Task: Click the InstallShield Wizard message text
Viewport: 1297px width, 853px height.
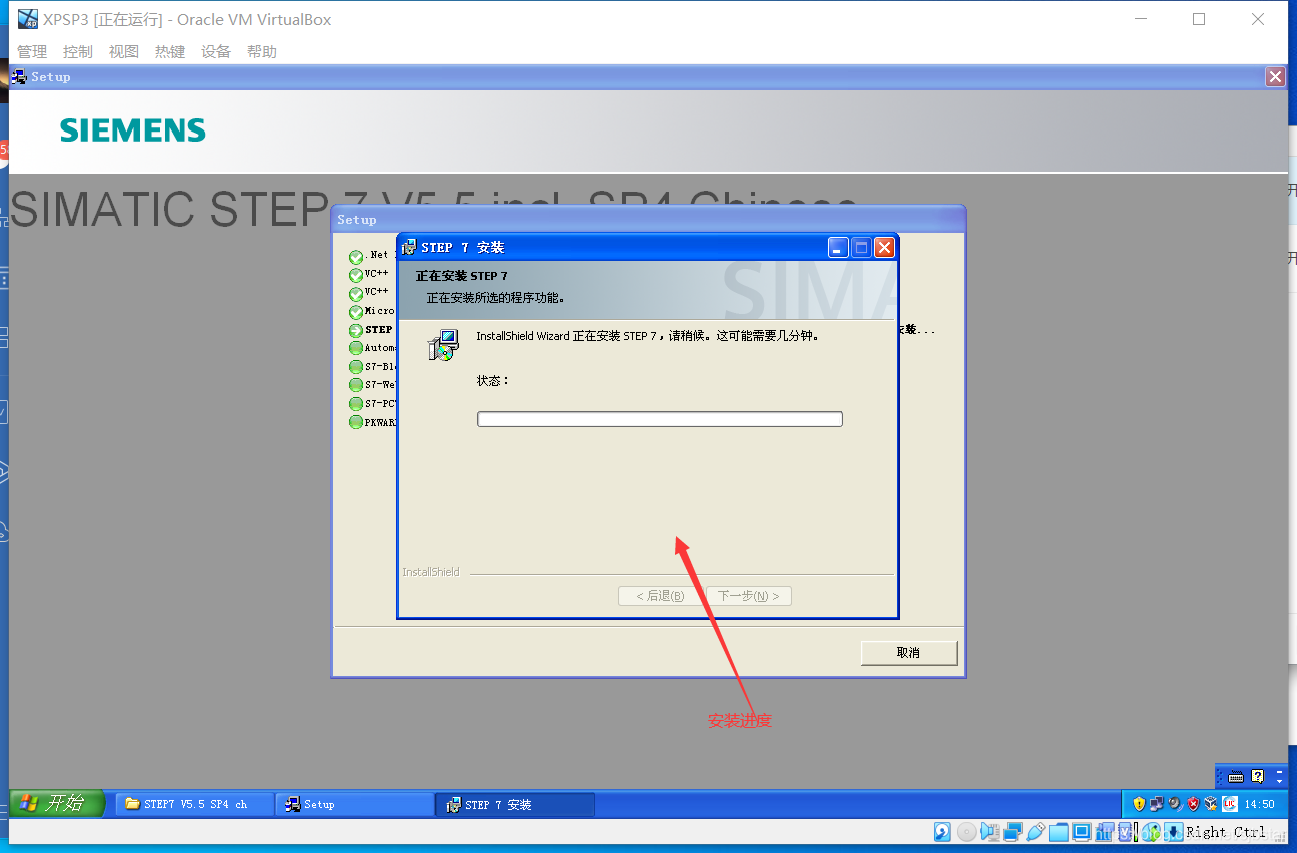Action: (x=648, y=336)
